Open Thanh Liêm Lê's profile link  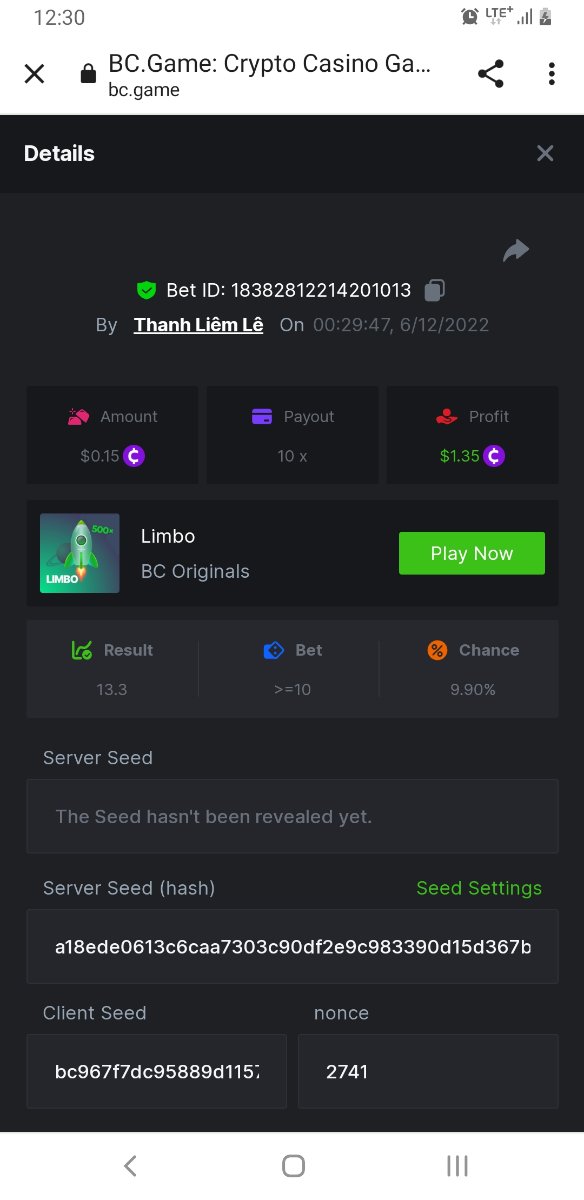tap(199, 325)
